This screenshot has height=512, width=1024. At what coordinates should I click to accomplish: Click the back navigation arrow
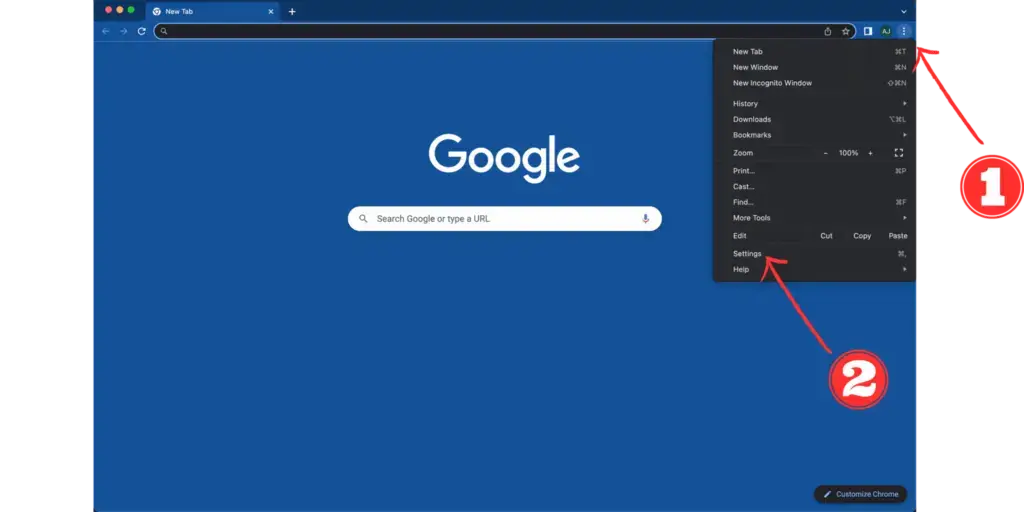point(106,31)
